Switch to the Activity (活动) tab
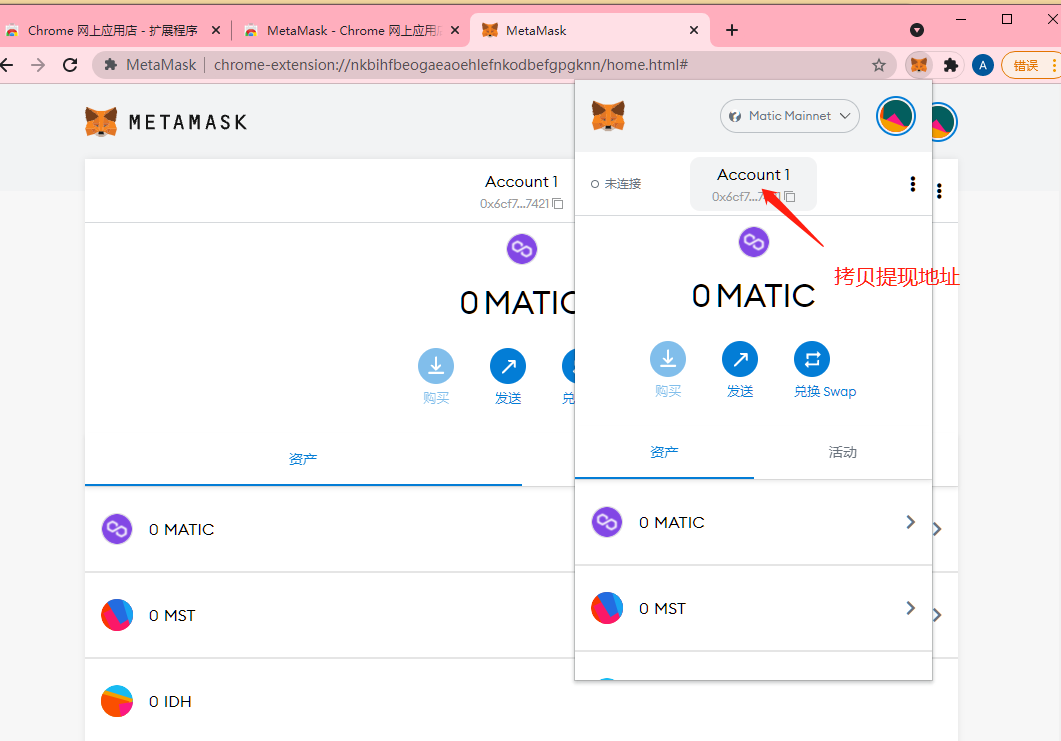The width and height of the screenshot is (1061, 741). [842, 453]
